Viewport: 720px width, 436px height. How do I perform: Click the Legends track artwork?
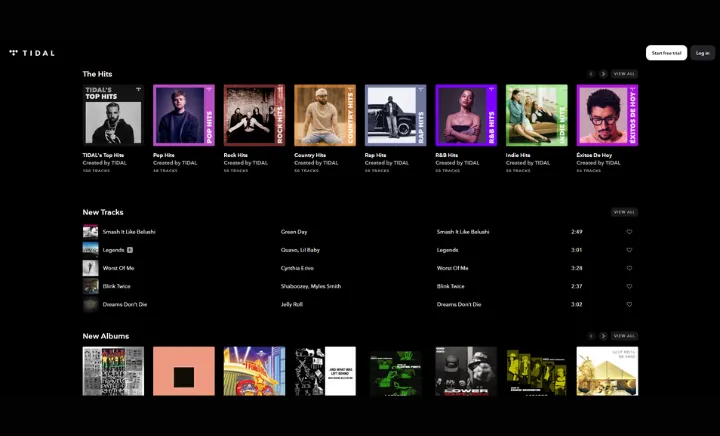pyautogui.click(x=90, y=250)
